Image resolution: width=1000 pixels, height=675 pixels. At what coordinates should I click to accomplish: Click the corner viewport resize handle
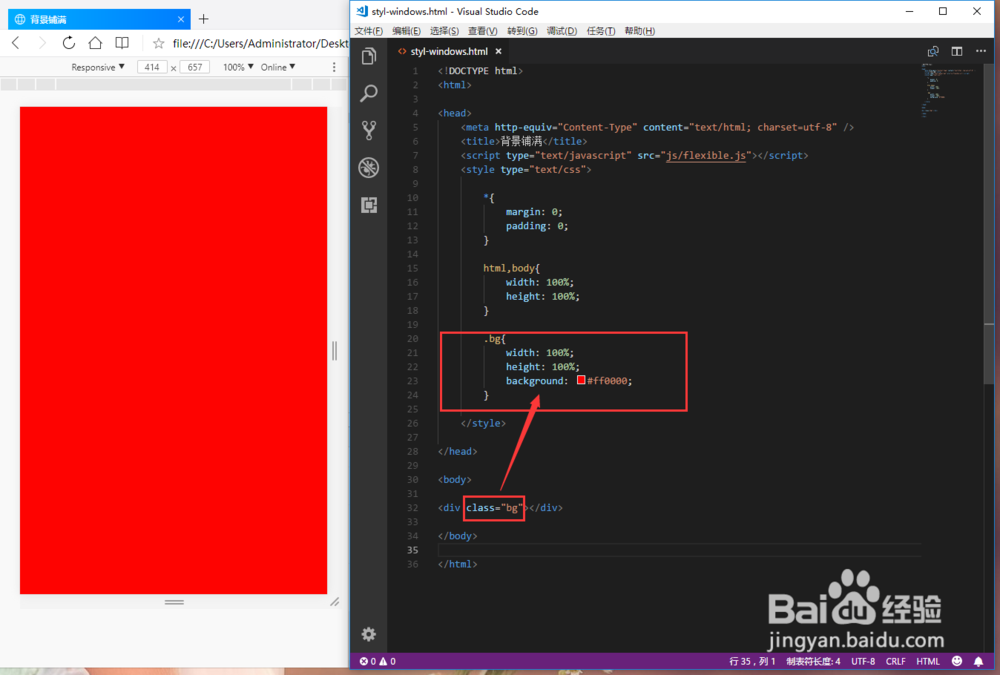pos(334,602)
